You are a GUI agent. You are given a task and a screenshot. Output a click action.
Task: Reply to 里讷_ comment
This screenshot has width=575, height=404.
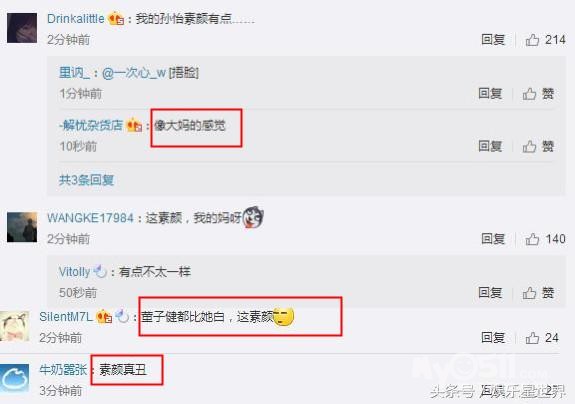click(x=490, y=93)
